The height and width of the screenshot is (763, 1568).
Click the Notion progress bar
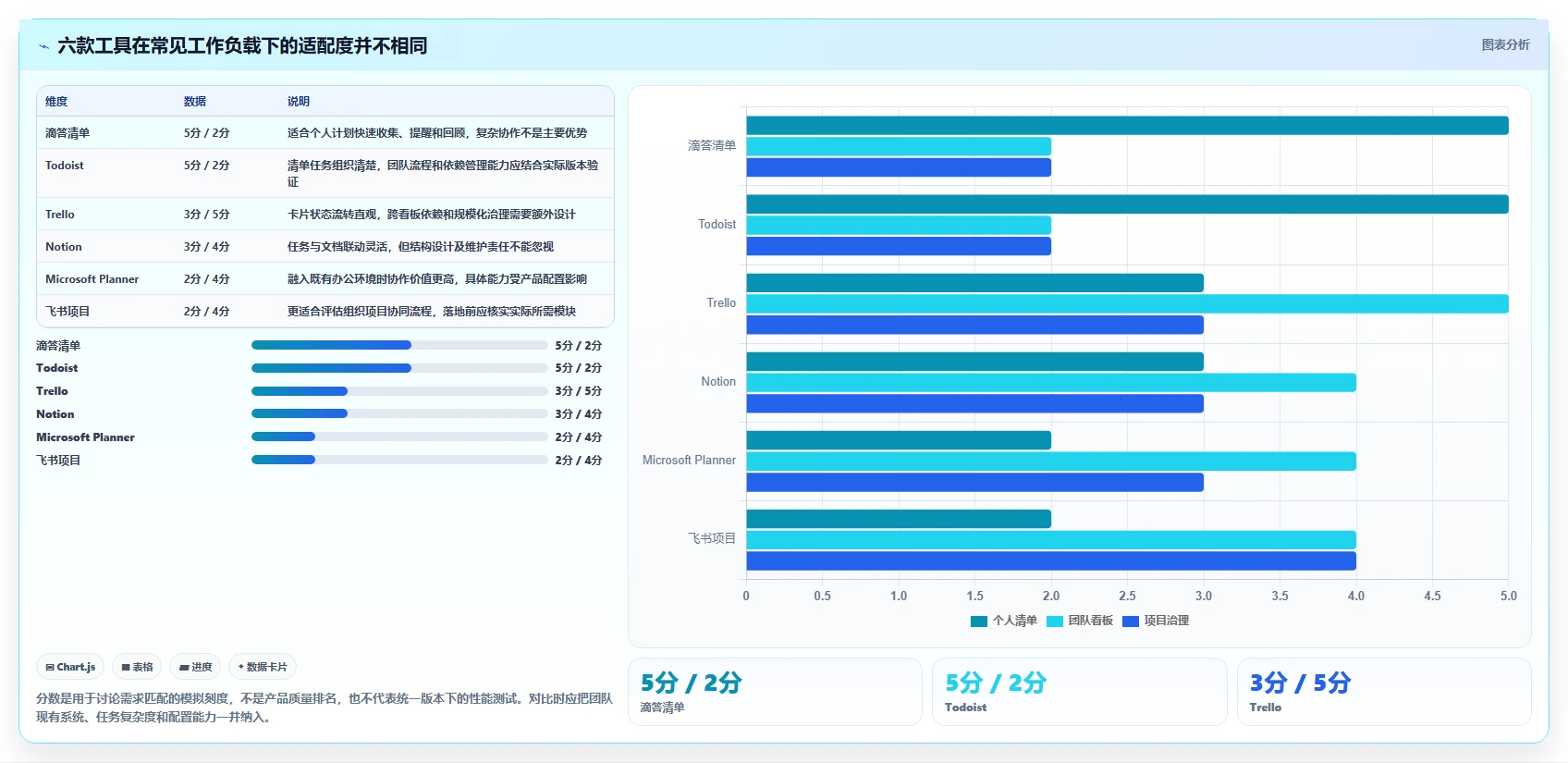[x=399, y=413]
